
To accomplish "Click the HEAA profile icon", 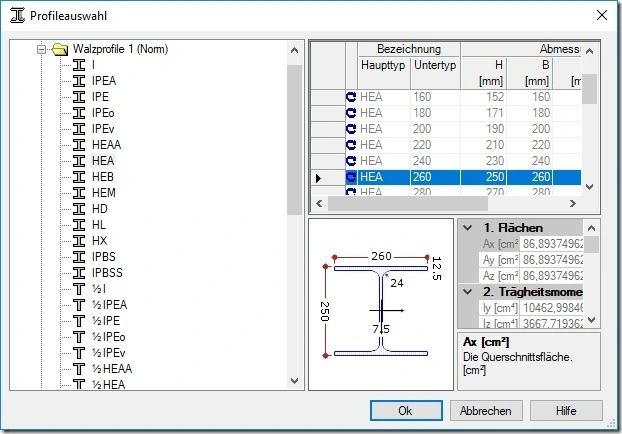I will [79, 145].
